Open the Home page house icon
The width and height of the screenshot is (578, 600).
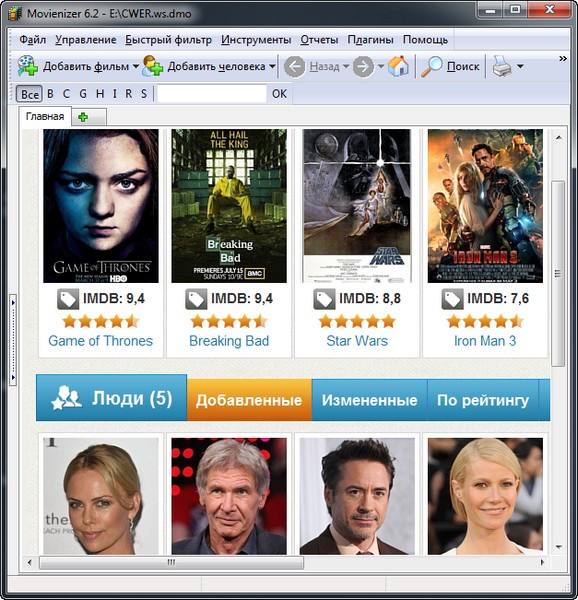(x=398, y=66)
